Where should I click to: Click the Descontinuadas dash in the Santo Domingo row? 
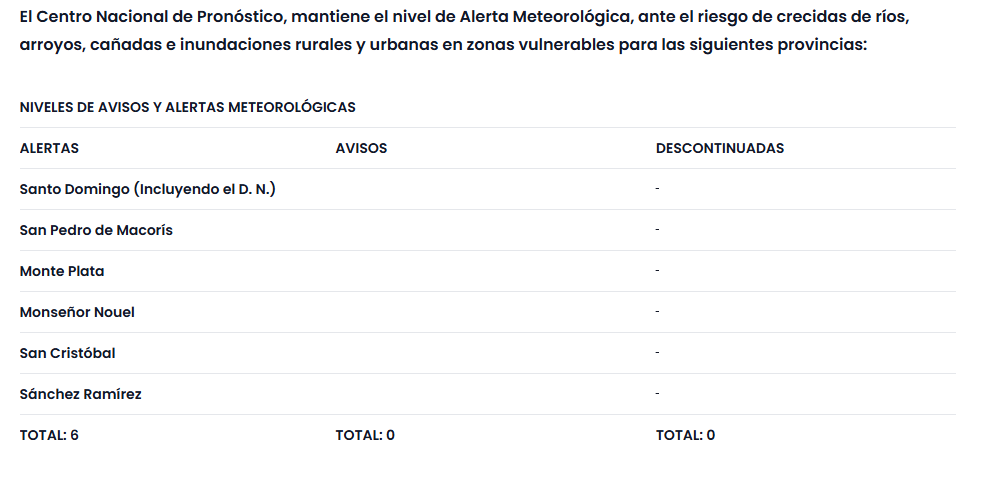tap(658, 189)
